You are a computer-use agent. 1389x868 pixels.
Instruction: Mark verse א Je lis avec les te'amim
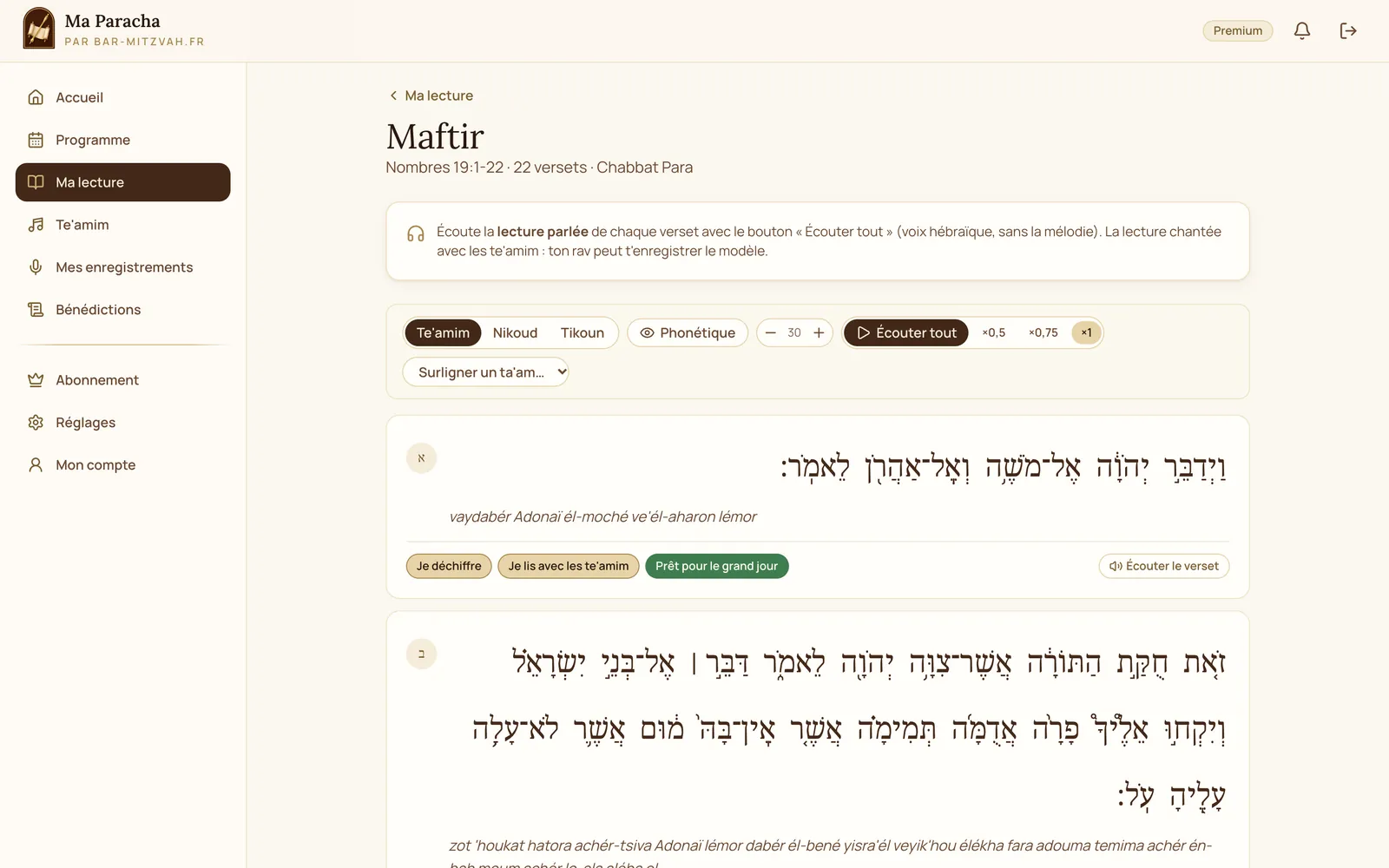[x=569, y=566]
